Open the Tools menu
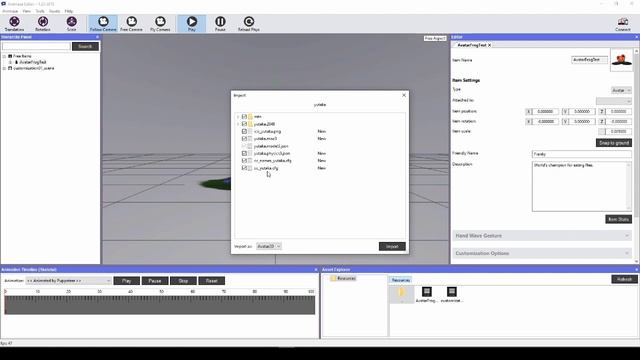Image resolution: width=640 pixels, height=360 pixels. 40,11
